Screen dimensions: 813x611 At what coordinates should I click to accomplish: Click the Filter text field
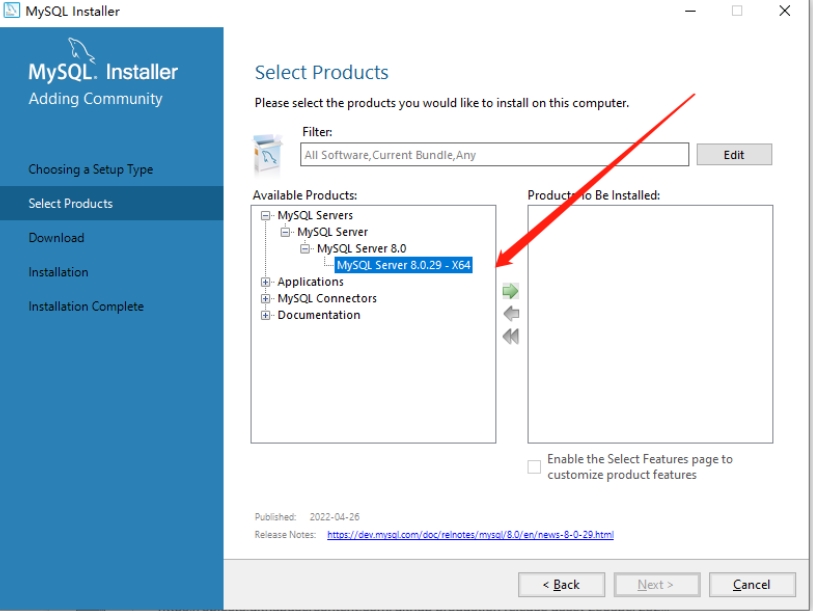click(x=494, y=155)
